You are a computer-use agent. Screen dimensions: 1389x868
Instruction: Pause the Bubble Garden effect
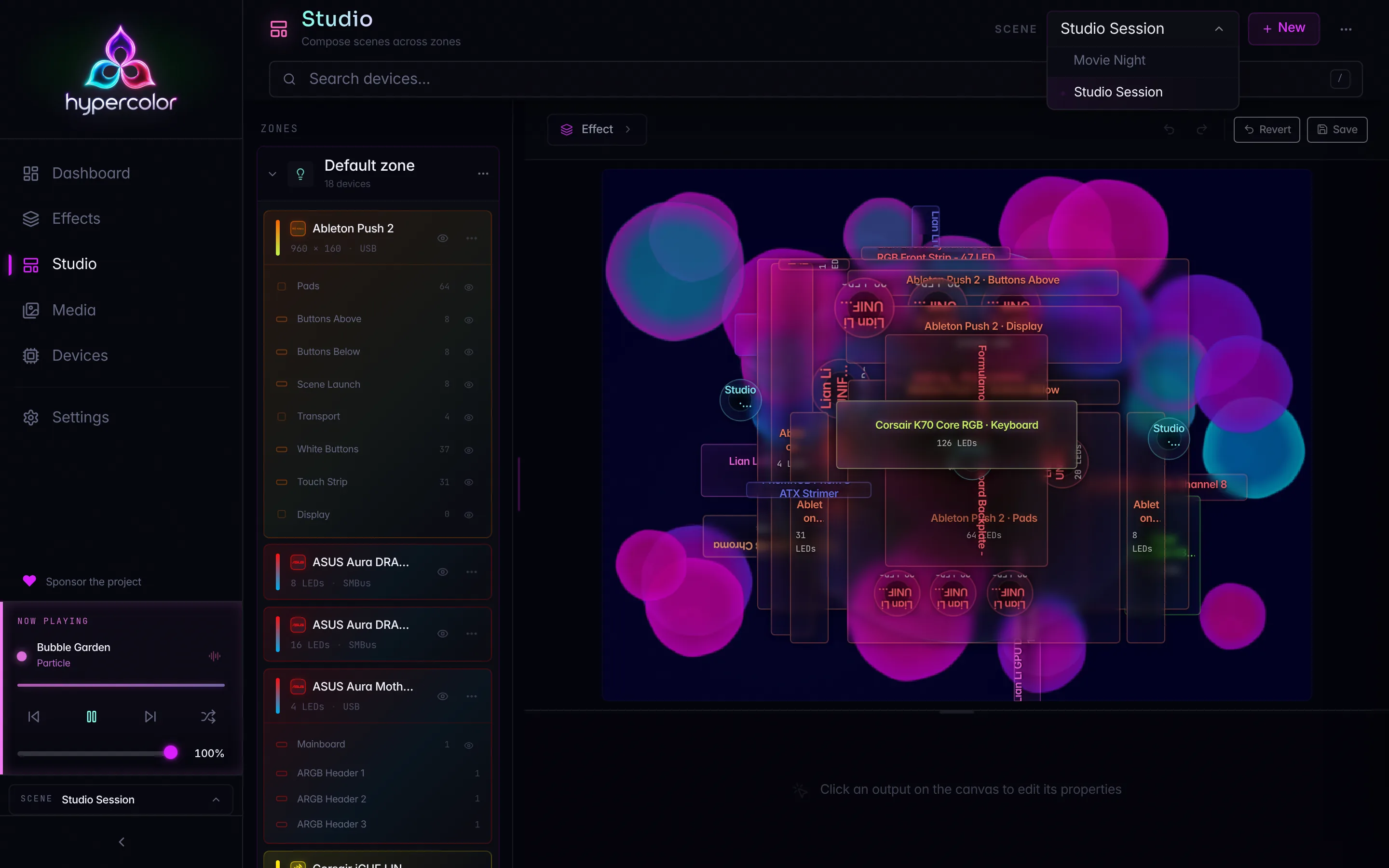[x=91, y=717]
